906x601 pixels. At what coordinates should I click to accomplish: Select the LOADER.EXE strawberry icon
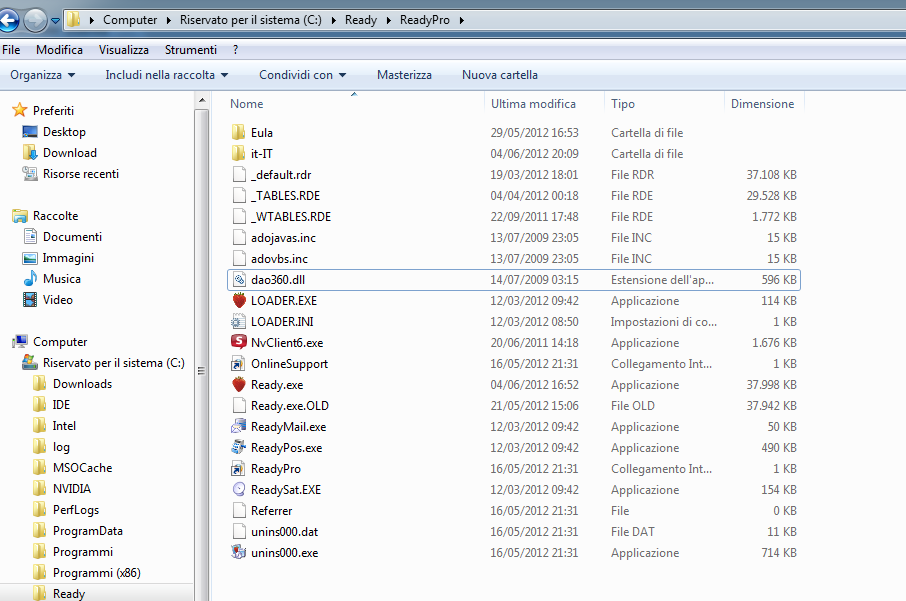click(x=239, y=300)
